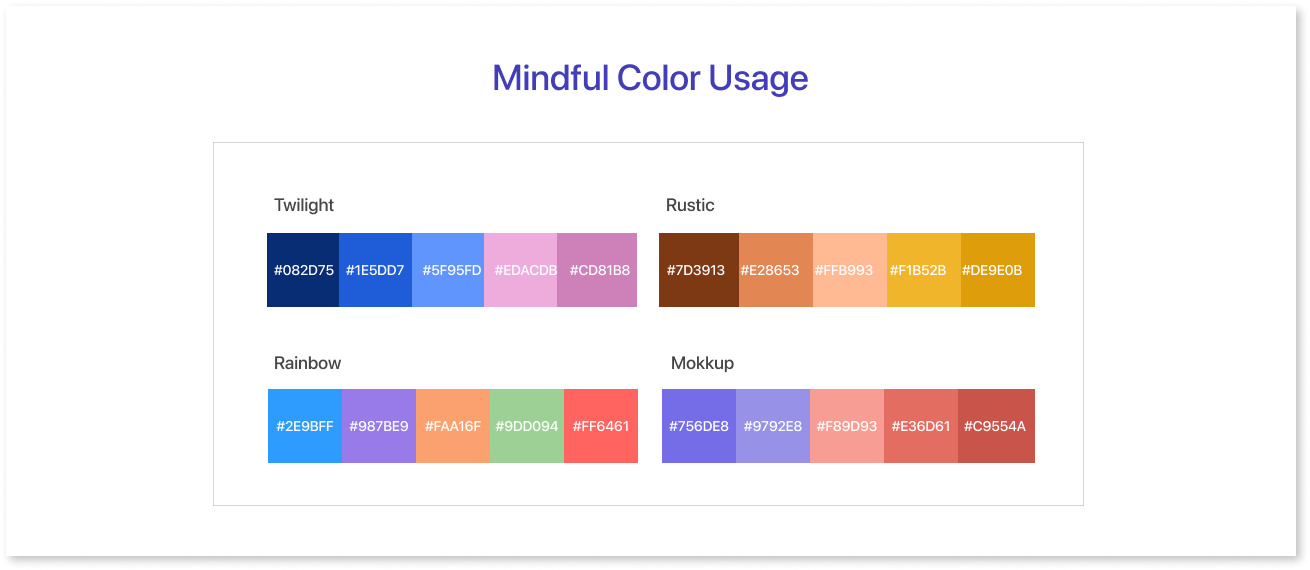Select the #E36D61 coral swatch
Viewport: 1310px width, 570px height.
click(921, 426)
